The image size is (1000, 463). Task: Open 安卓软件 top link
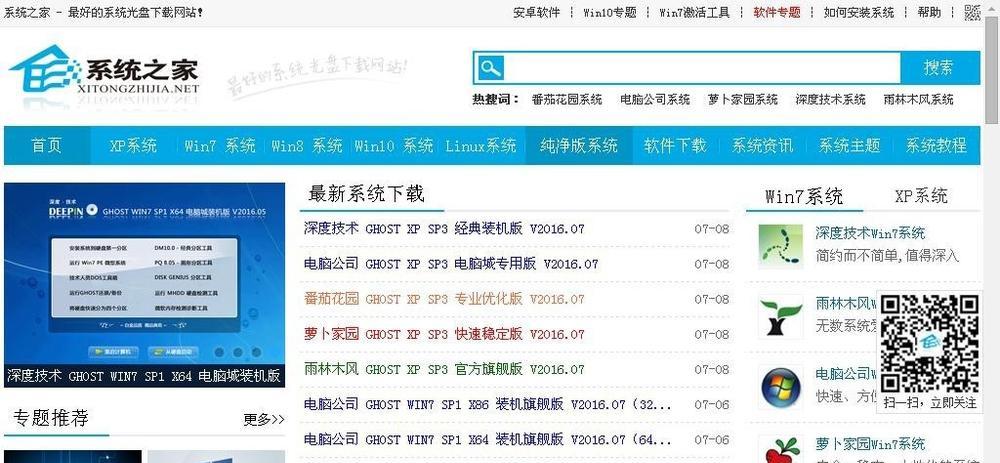click(x=536, y=12)
